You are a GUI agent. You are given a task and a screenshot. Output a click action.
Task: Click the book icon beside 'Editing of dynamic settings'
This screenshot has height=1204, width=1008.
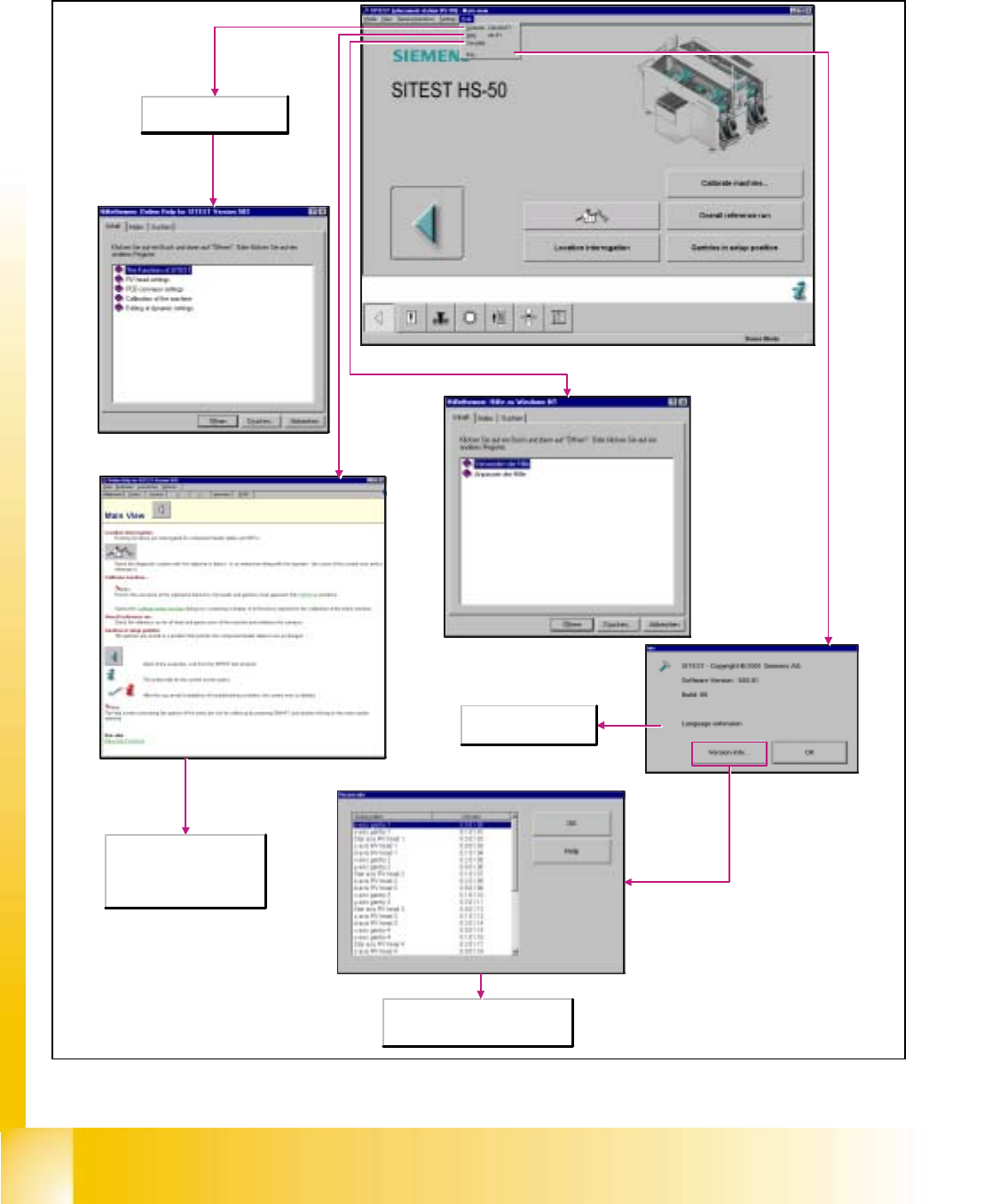(x=119, y=309)
